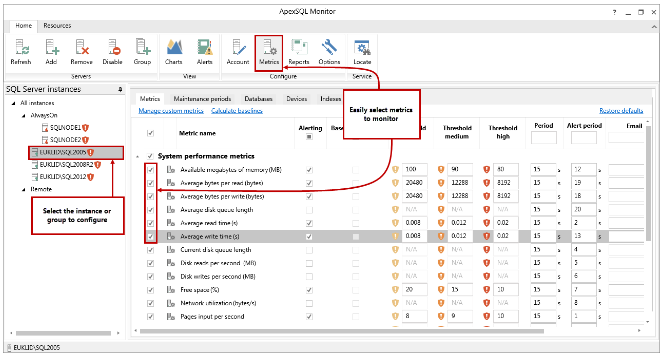Click the Metric name column header

click(x=197, y=133)
